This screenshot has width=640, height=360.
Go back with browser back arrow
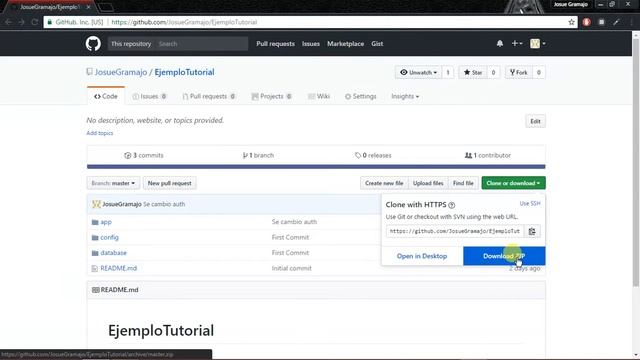8,22
